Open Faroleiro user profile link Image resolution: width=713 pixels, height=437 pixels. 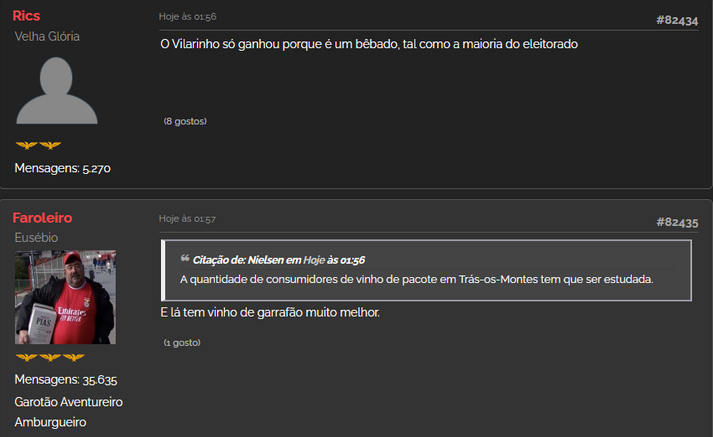(42, 218)
